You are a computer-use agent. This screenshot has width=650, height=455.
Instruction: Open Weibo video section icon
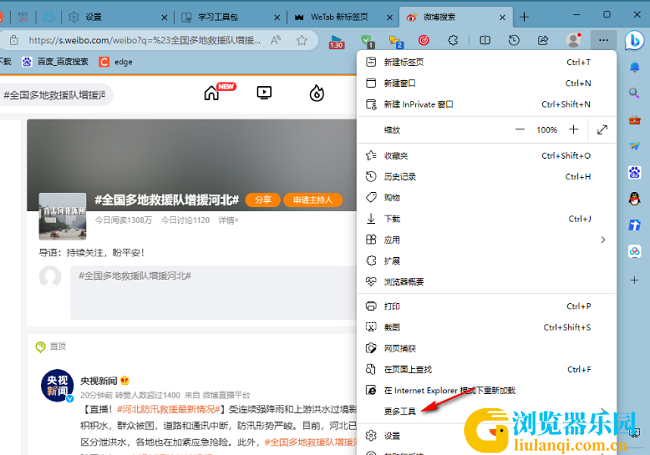tap(264, 92)
